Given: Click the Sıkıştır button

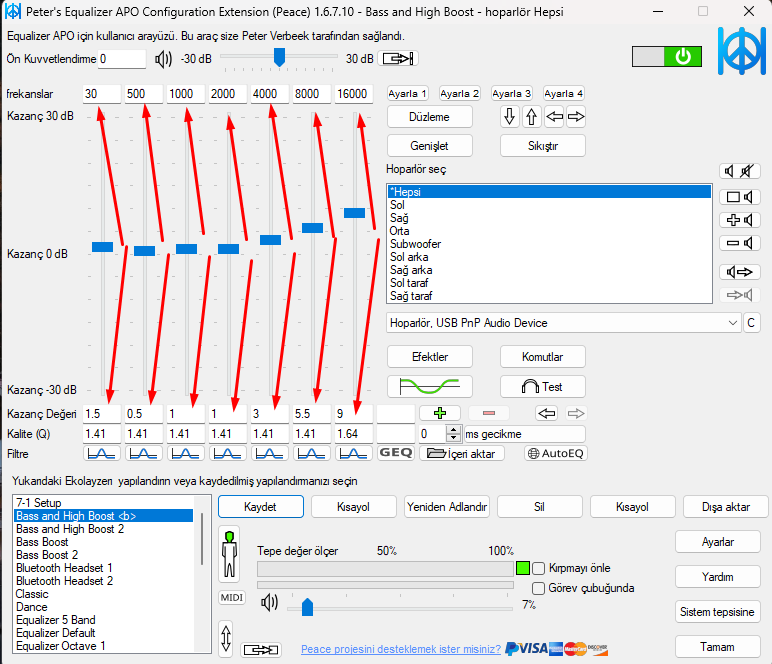Looking at the screenshot, I should pos(543,146).
